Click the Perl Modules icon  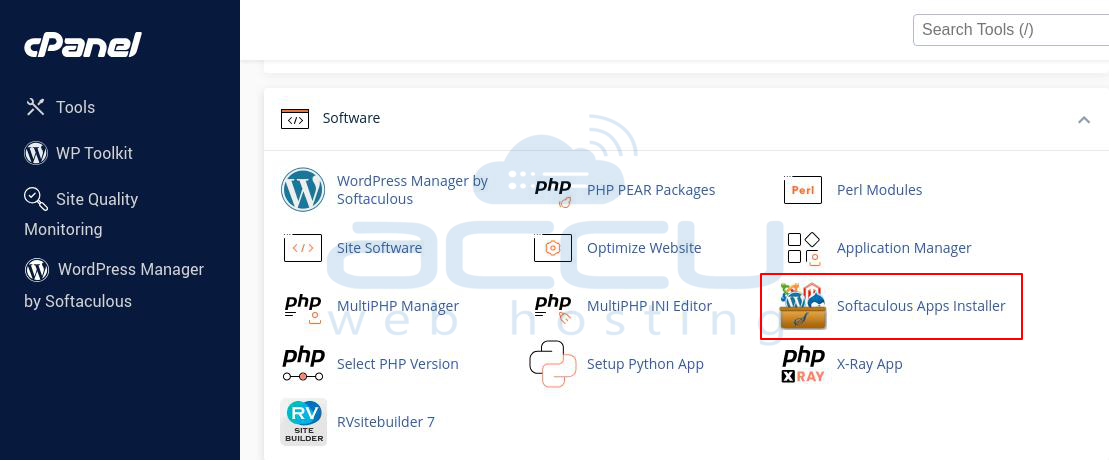[803, 190]
